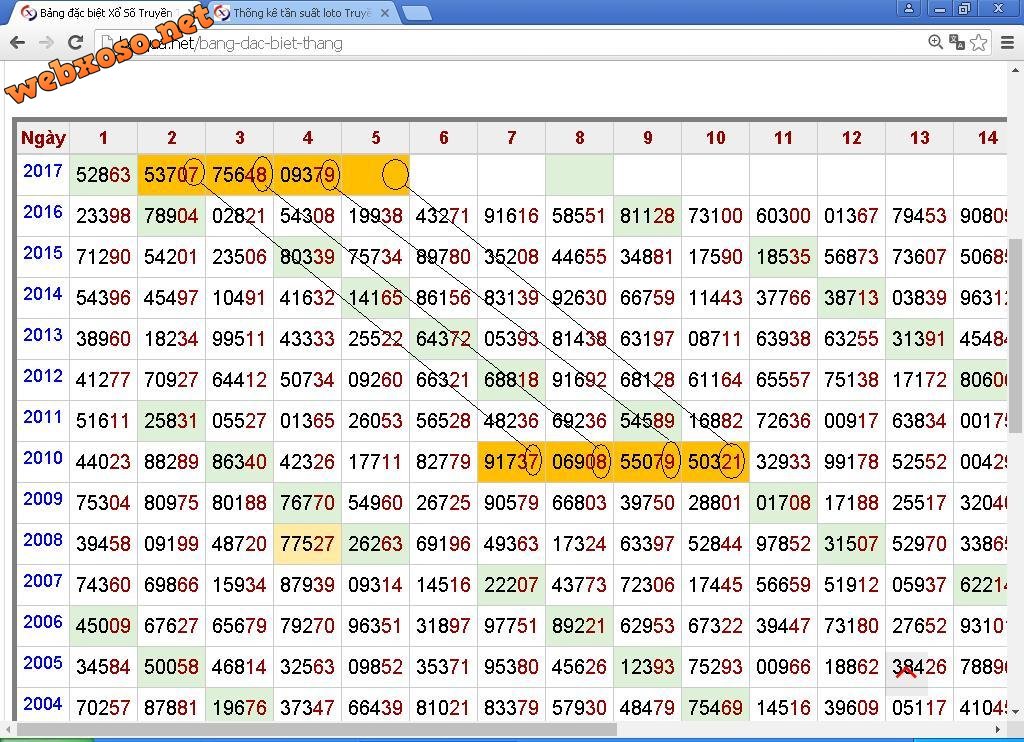
Task: Click the horizontal scrollbar thumb
Action: [317, 729]
